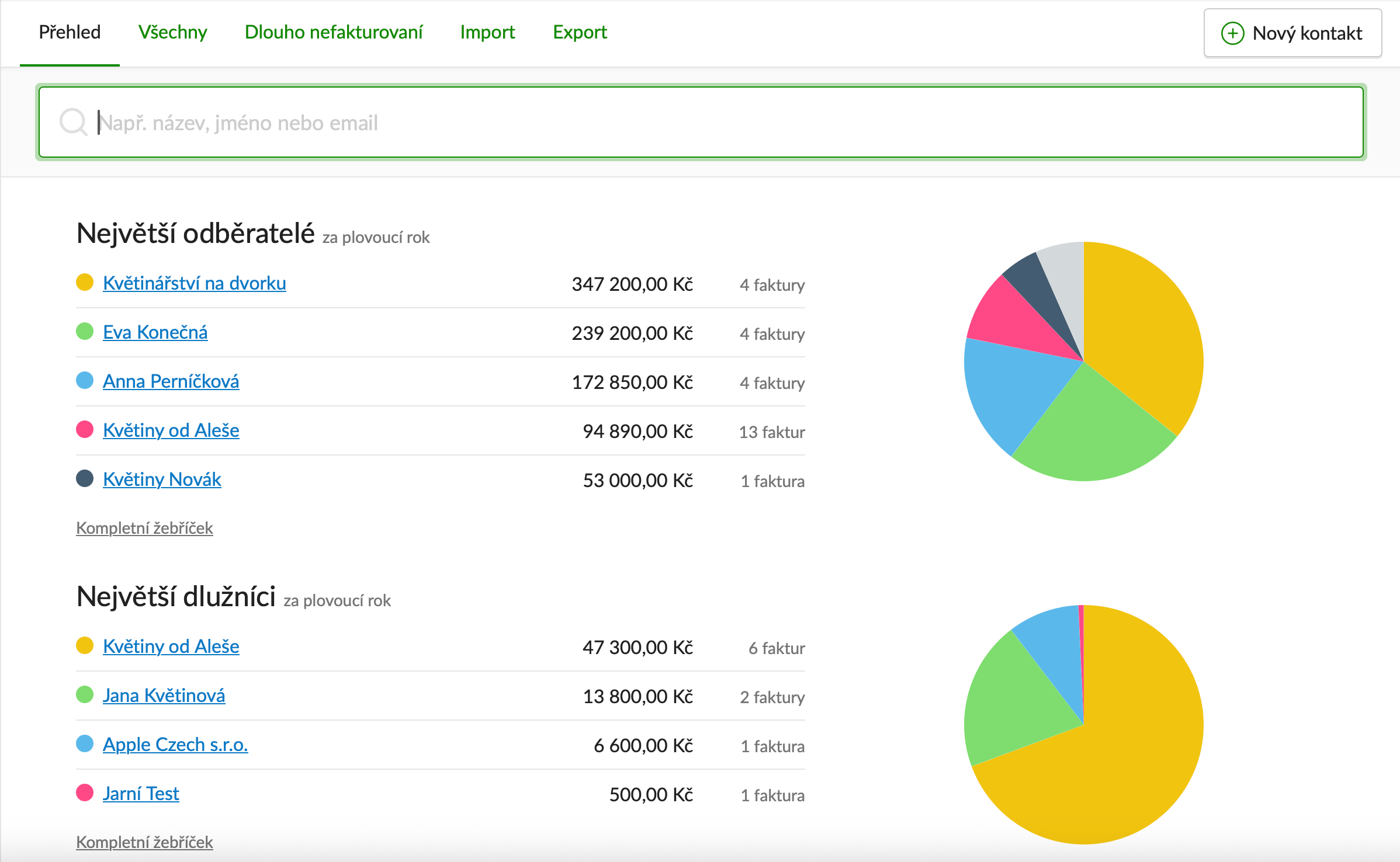Switch to the Všechny tab
1400x862 pixels.
point(173,32)
